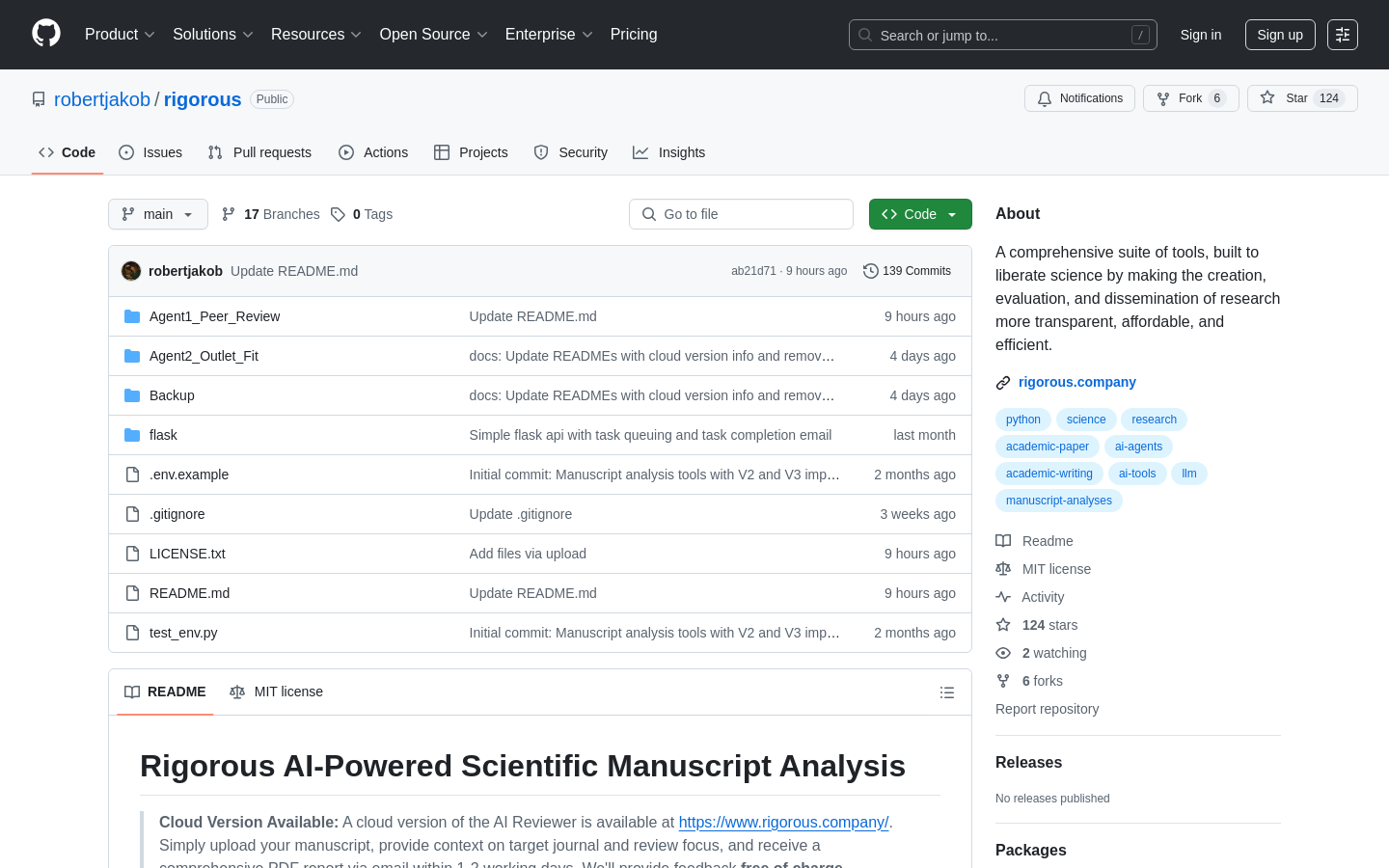1389x868 pixels.
Task: Click the research topic tag
Action: [1154, 420]
